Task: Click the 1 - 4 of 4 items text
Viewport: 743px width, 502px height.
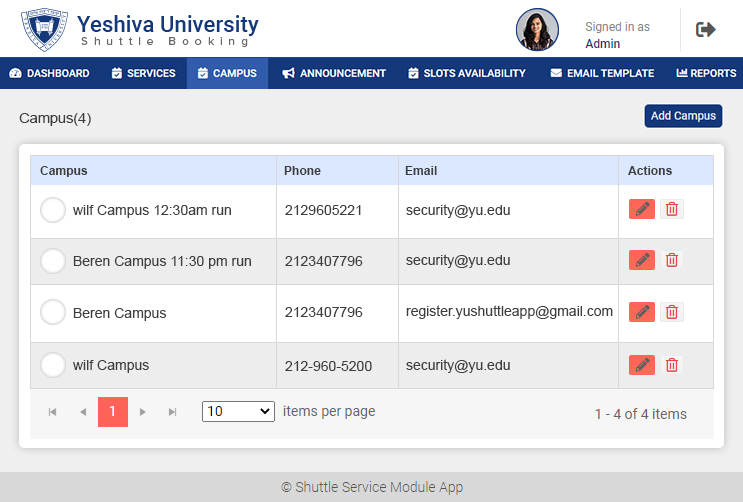Action: (641, 414)
